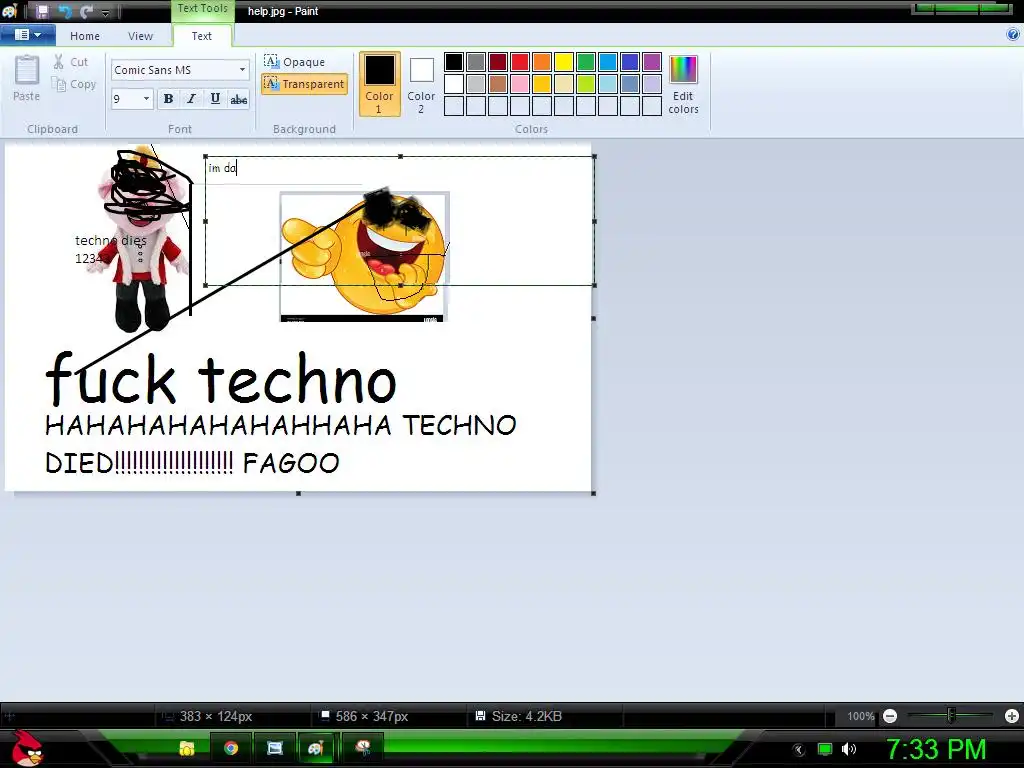
Task: Redo the last undone action
Action: coord(86,11)
